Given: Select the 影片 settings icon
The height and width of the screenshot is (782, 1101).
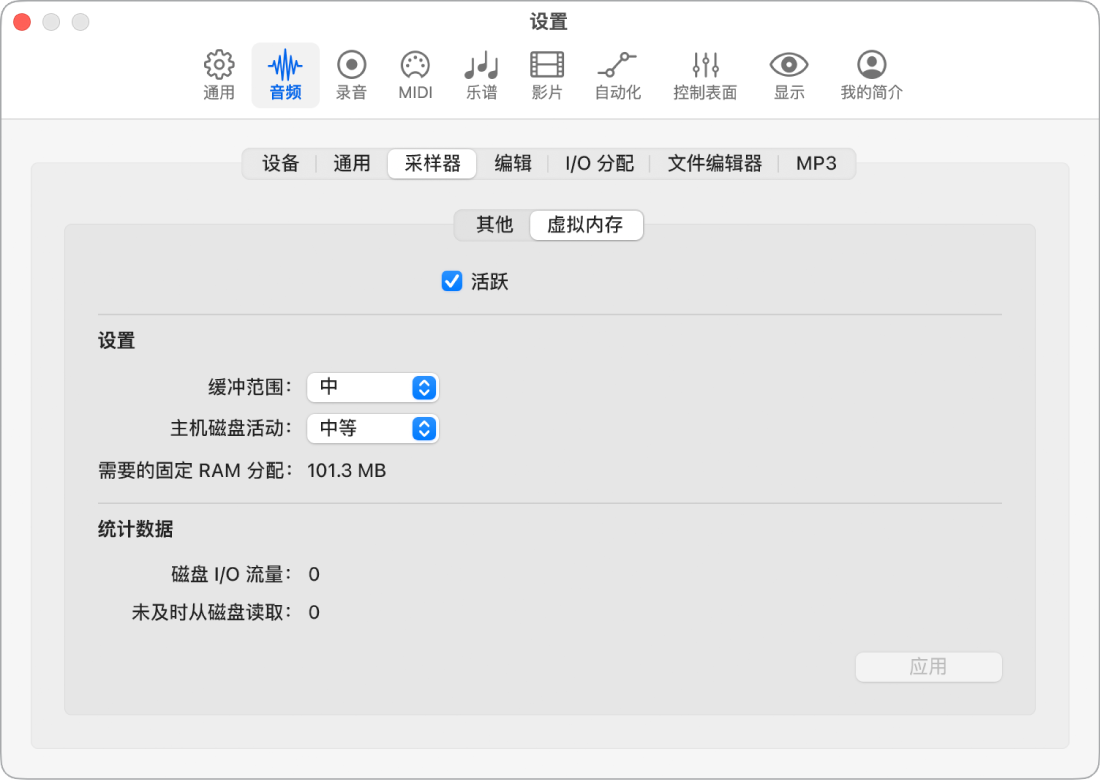Looking at the screenshot, I should coord(546,74).
